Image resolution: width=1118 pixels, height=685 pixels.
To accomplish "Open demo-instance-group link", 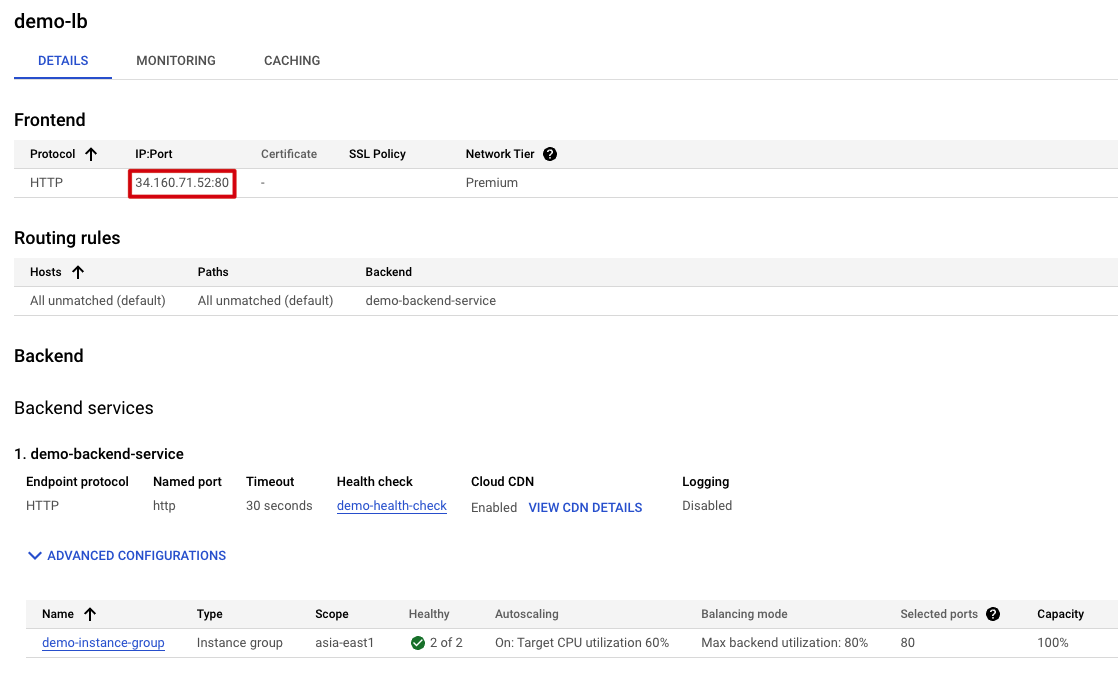I will [x=103, y=643].
